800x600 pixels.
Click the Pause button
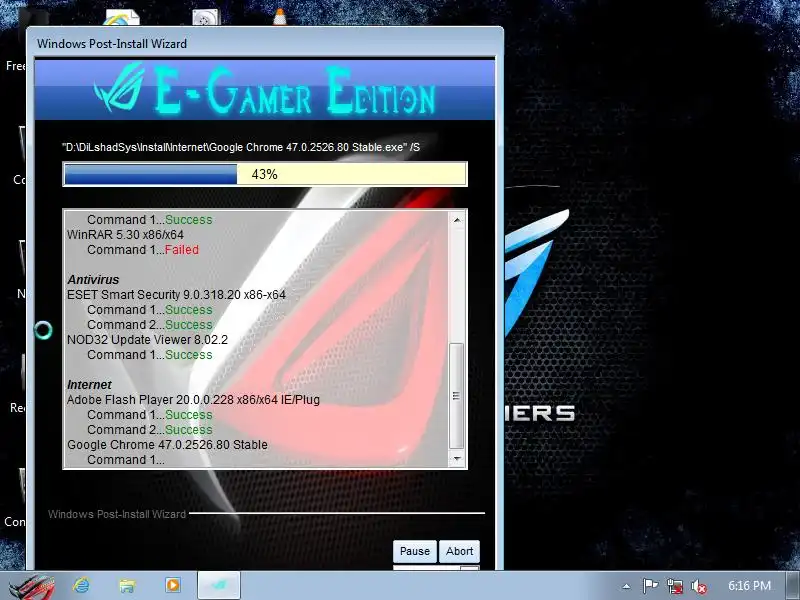[x=414, y=551]
